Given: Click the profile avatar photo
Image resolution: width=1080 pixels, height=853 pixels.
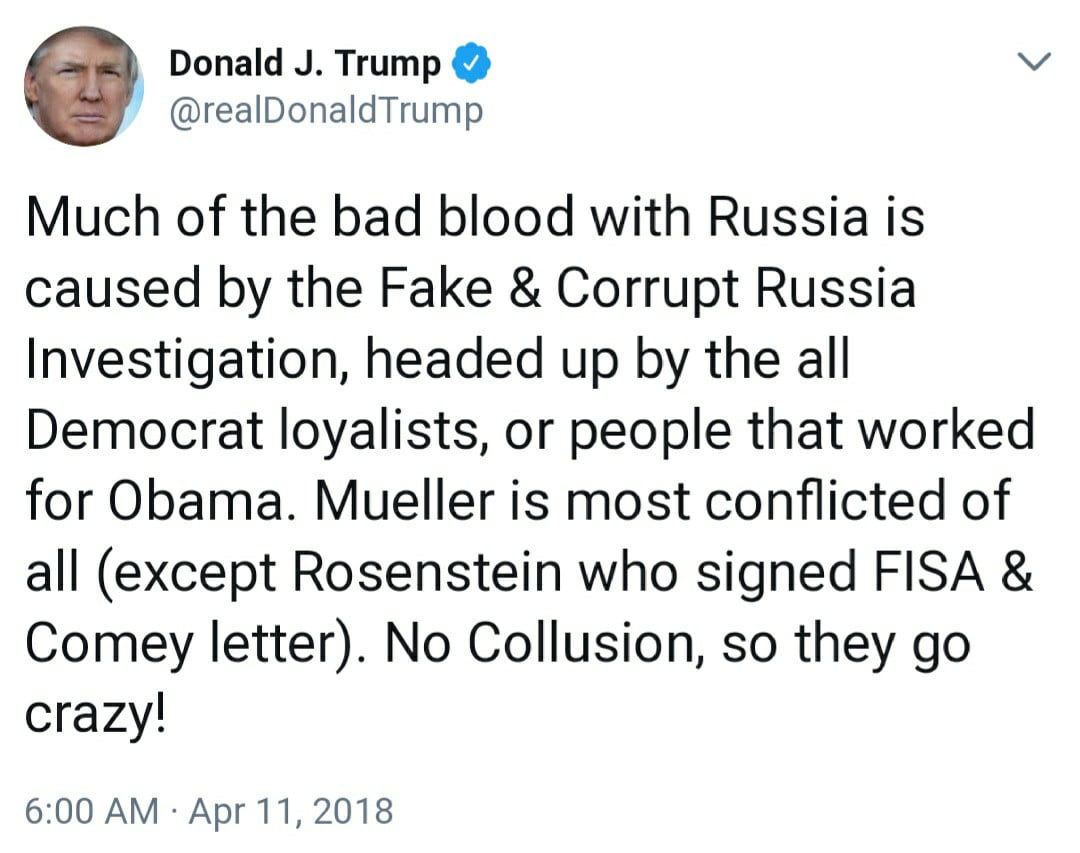Looking at the screenshot, I should tap(84, 86).
